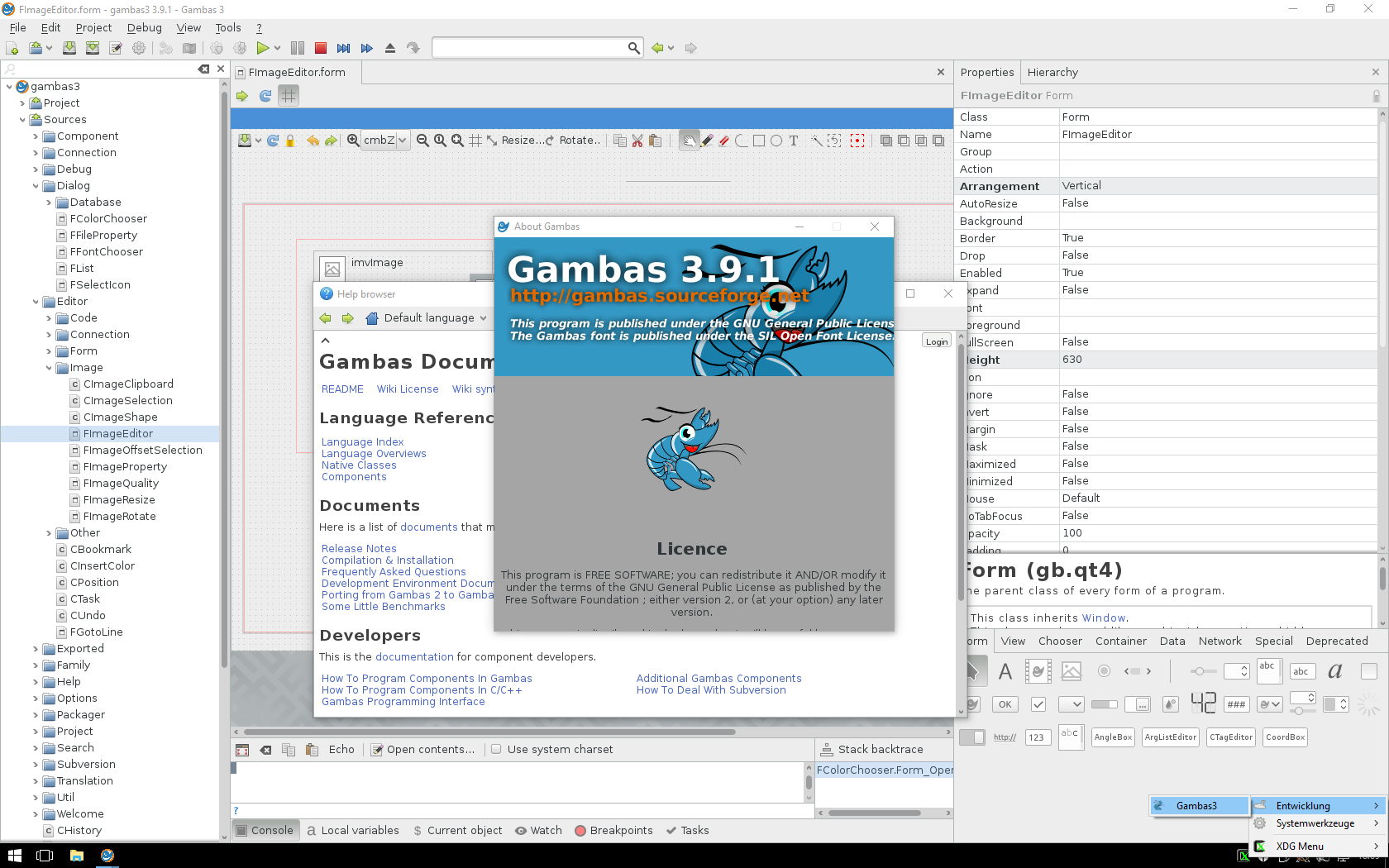Select the SwitchButton control in toolbox
Image resolution: width=1389 pixels, height=868 pixels.
coord(972,737)
